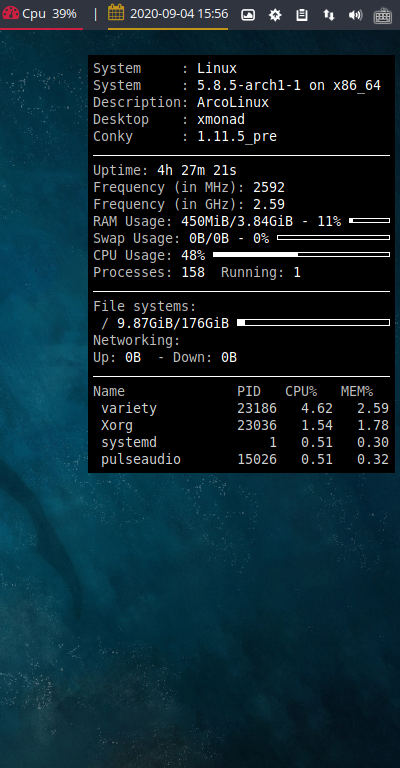400x768 pixels.
Task: Click the CPU Usage progress bar
Action: (302, 255)
